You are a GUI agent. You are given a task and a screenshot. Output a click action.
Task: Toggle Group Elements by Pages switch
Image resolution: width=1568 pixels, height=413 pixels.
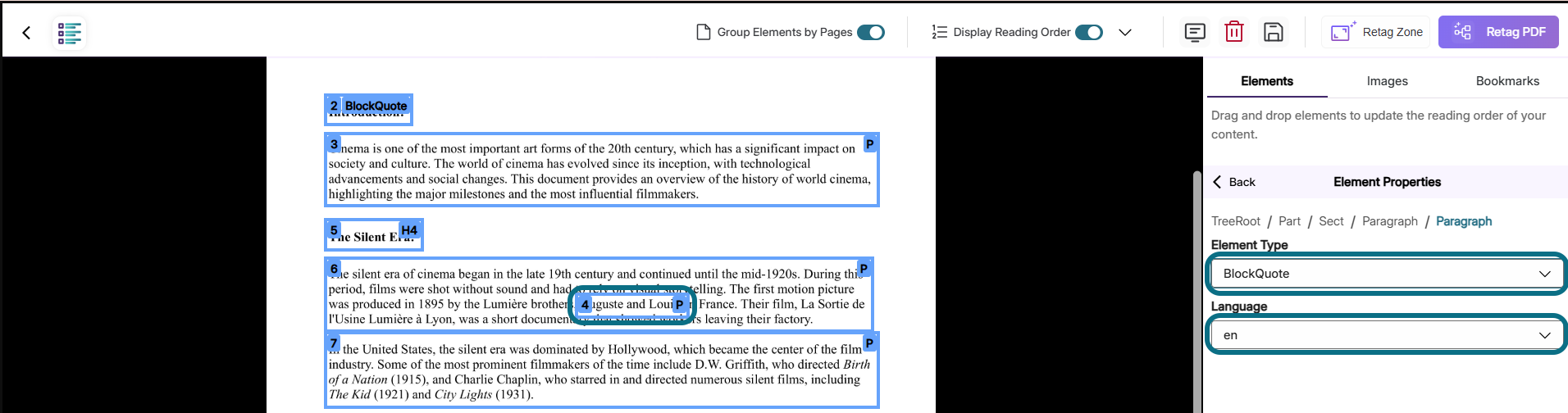870,32
